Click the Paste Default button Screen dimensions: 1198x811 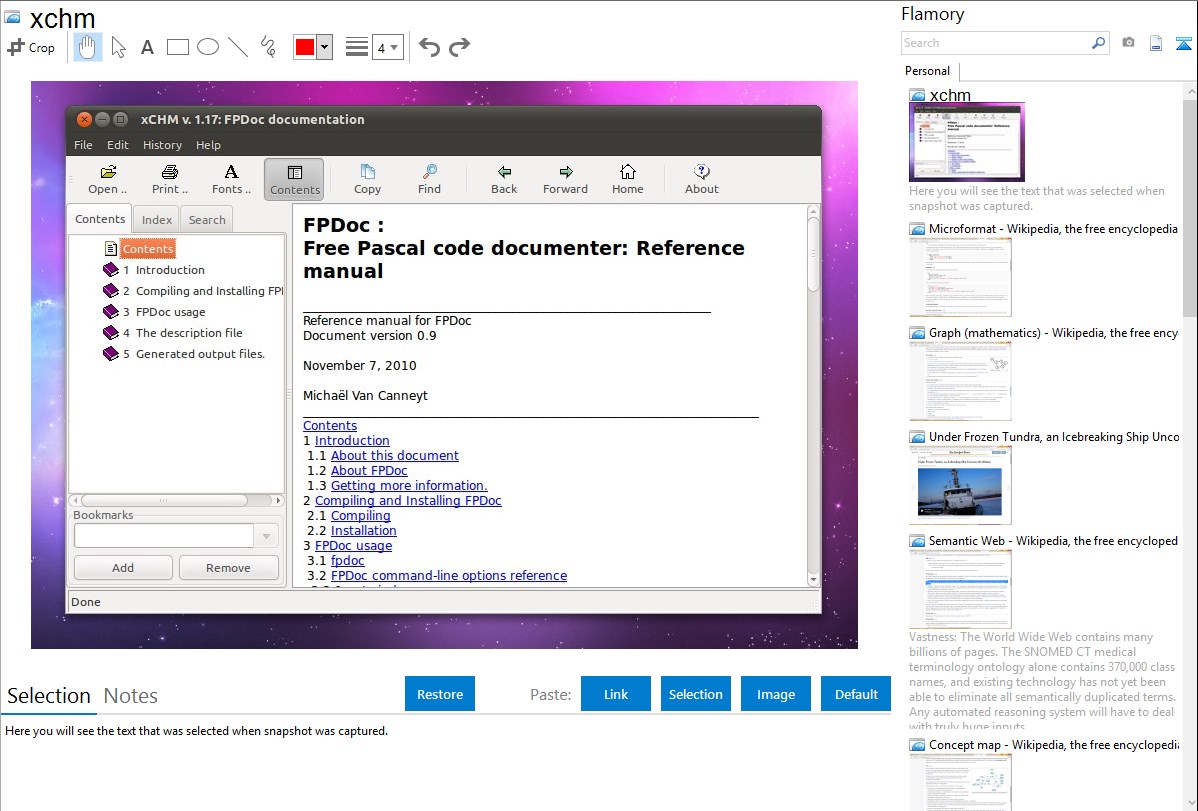click(x=856, y=694)
